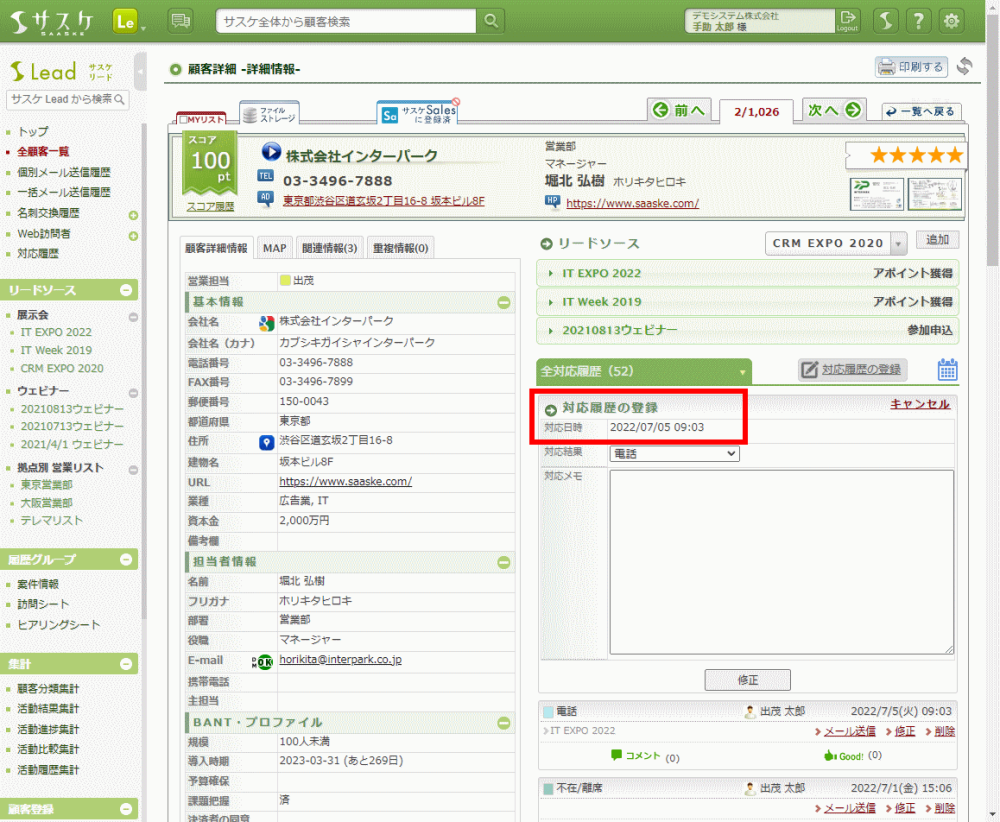The height and width of the screenshot is (822, 1000).
Task: Return to list with 一覧へ戻る
Action: click(921, 112)
